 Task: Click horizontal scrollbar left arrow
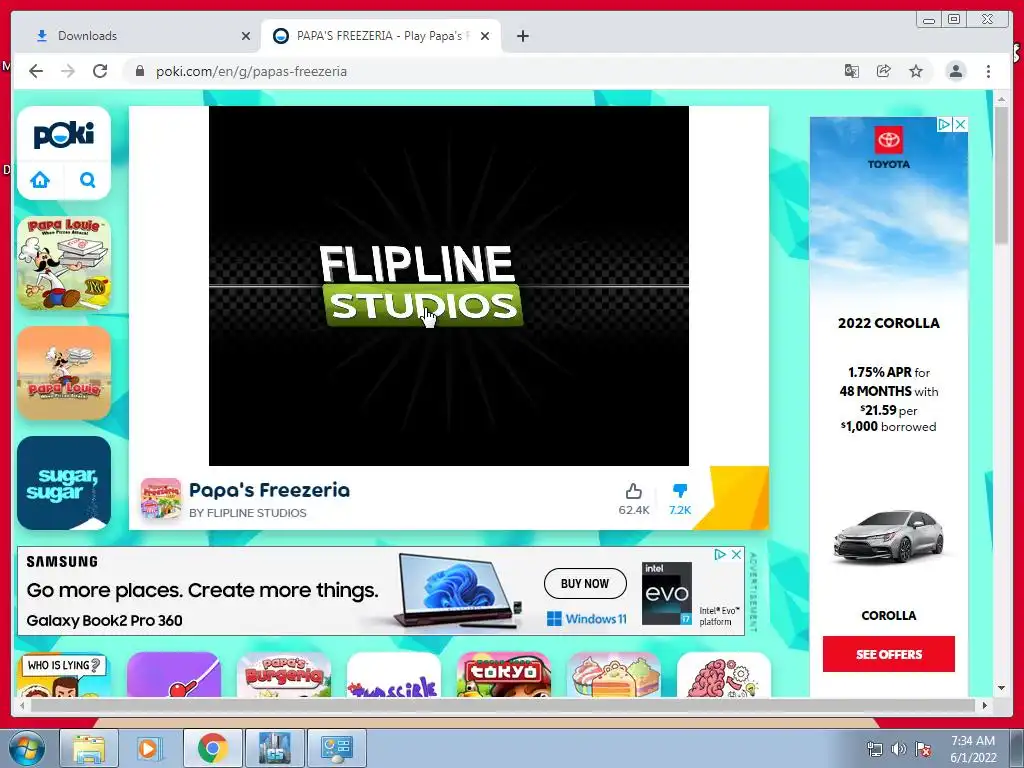(x=23, y=705)
